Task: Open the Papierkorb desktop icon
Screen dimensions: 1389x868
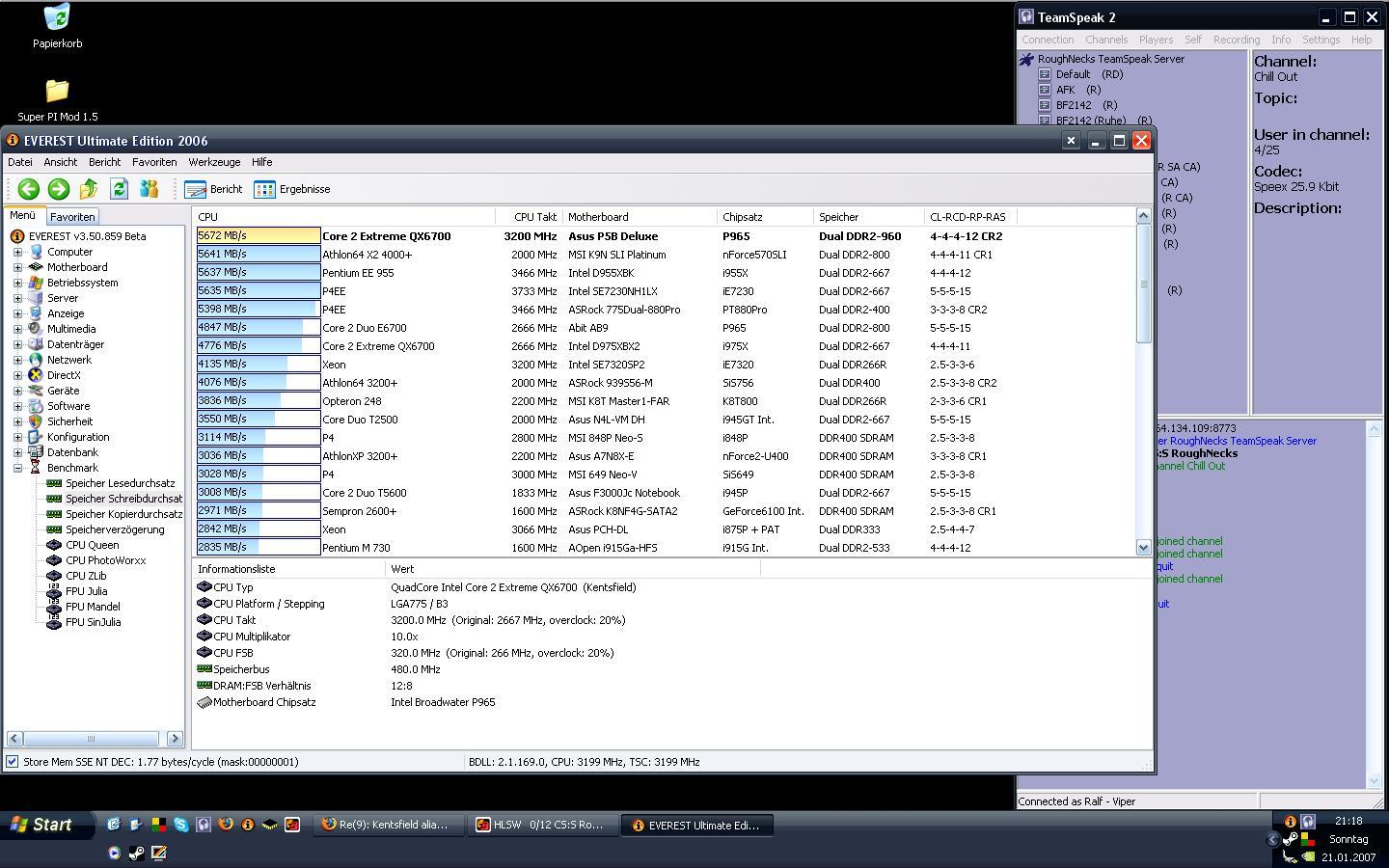Action: point(57,26)
